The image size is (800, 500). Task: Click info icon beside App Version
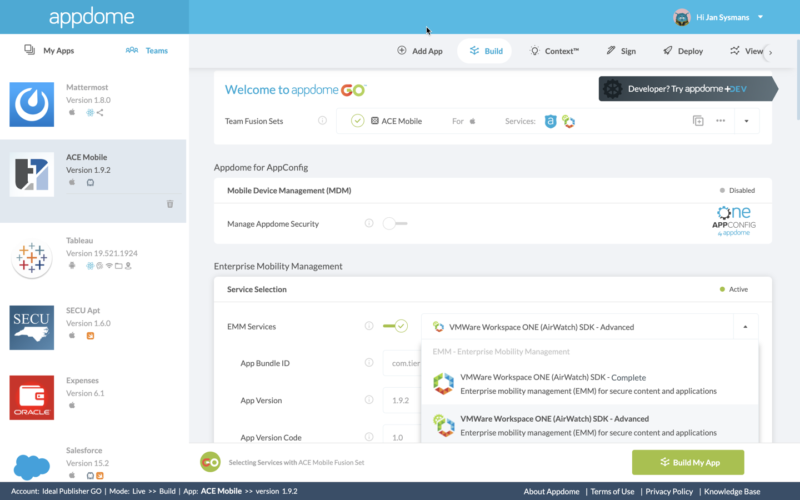pyautogui.click(x=369, y=400)
